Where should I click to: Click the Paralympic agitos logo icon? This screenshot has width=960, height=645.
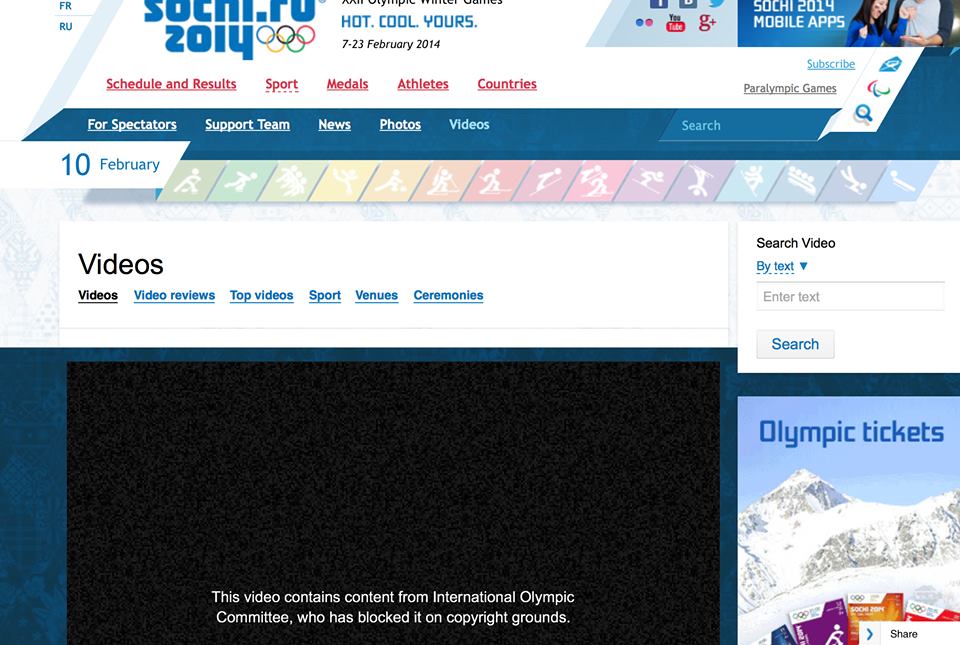(879, 89)
